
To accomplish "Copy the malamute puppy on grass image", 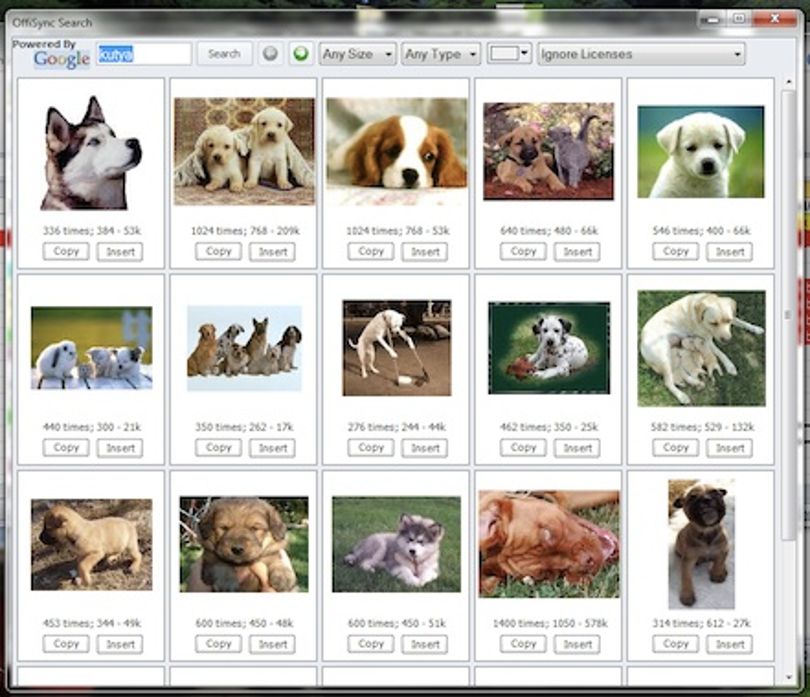I will 371,644.
